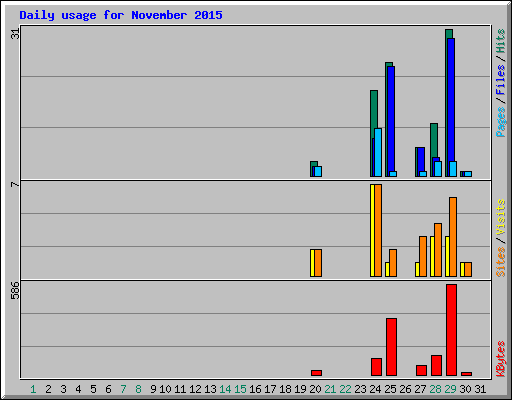
Task: Click the red KBytes bar for day 25
Action: pyautogui.click(x=391, y=347)
